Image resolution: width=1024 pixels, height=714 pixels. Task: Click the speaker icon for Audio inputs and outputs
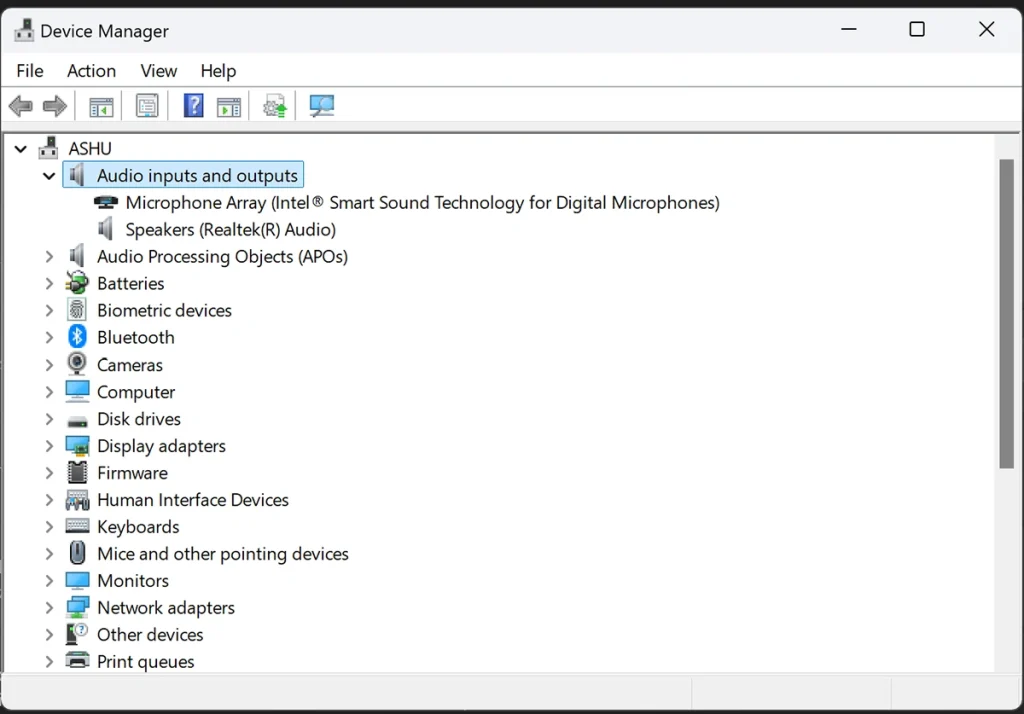77,175
